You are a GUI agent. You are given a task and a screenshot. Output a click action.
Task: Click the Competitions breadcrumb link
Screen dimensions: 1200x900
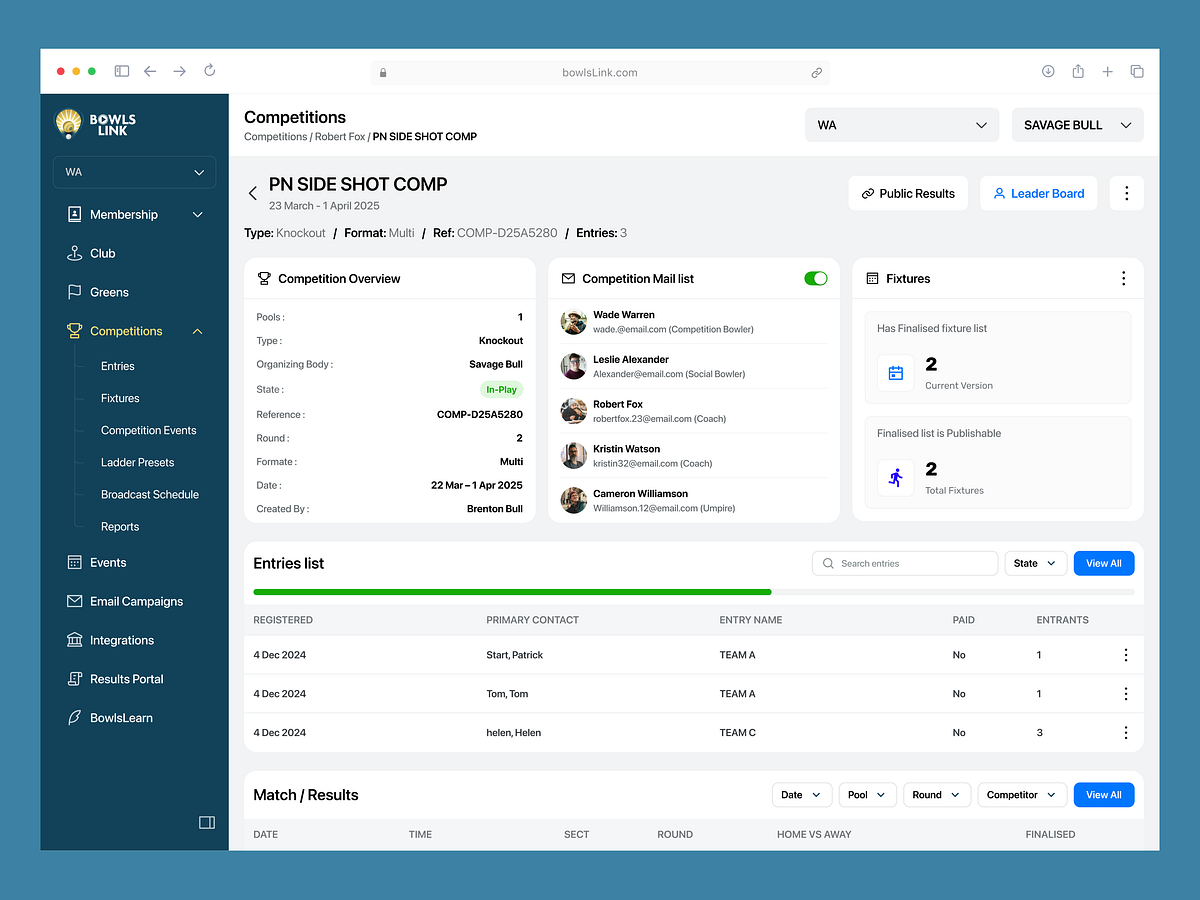(x=275, y=136)
